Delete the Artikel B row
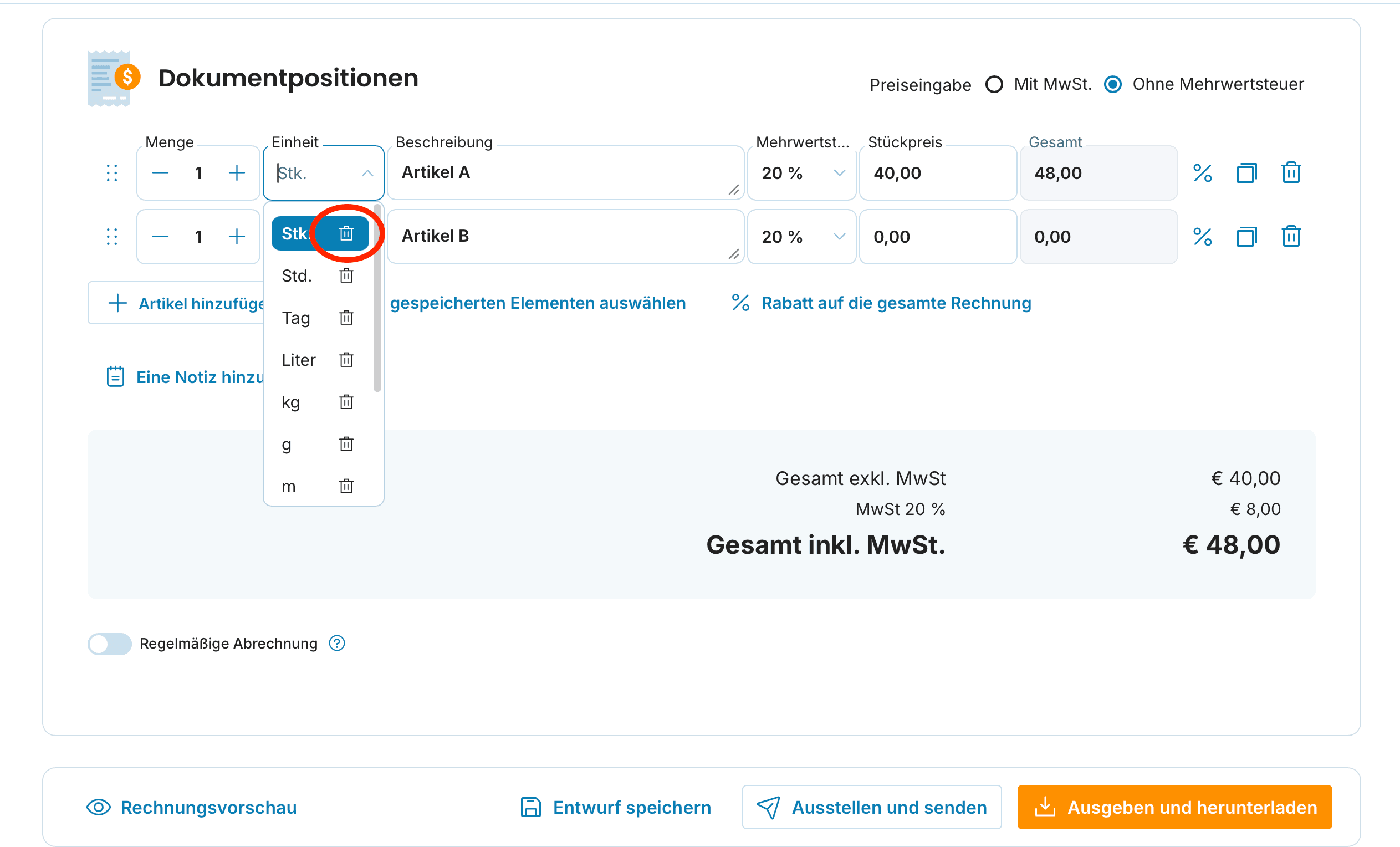The image size is (1400, 847). tap(1291, 237)
